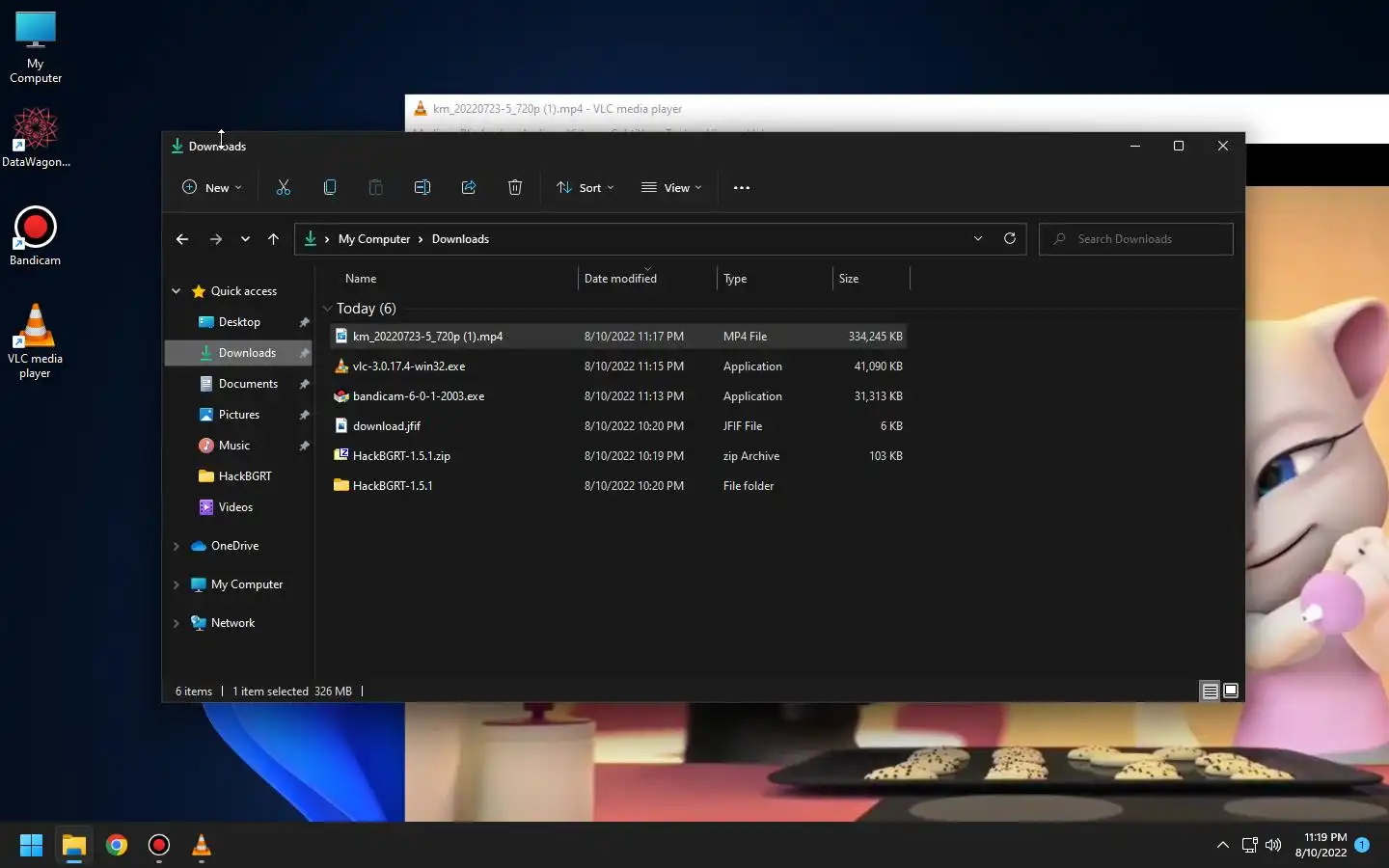The height and width of the screenshot is (868, 1389).
Task: Open the See more three-dots menu
Action: click(x=742, y=188)
